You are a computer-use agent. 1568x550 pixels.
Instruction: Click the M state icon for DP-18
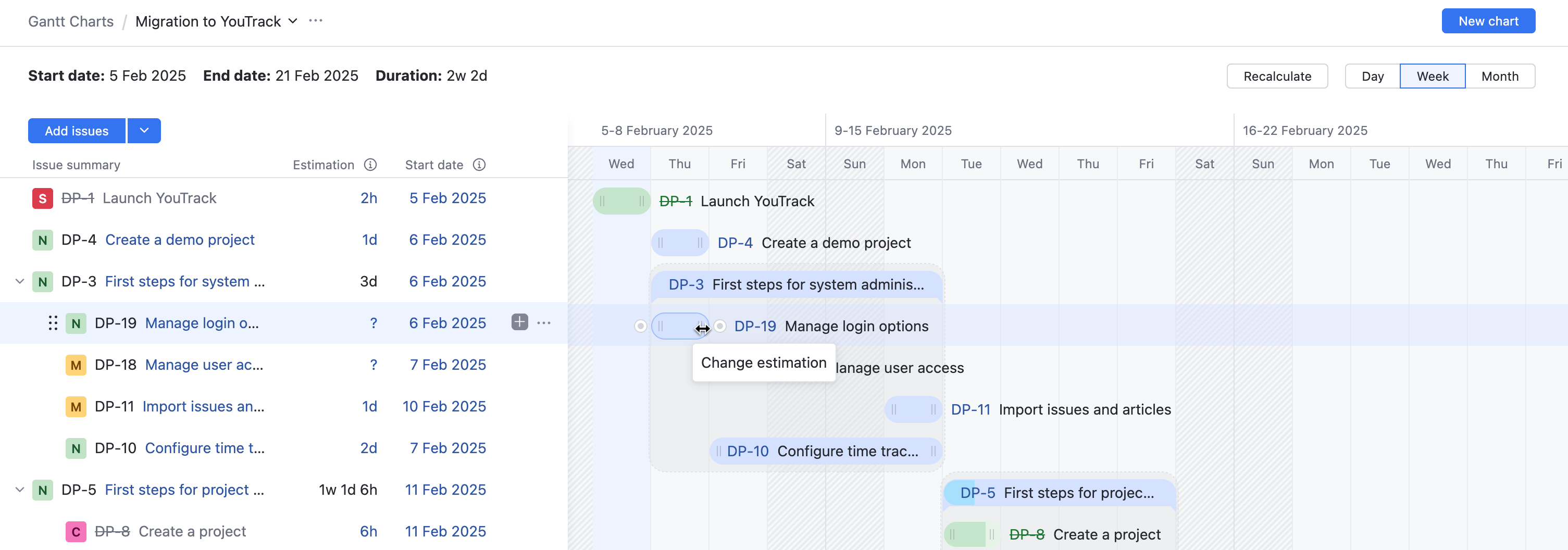[x=76, y=365]
